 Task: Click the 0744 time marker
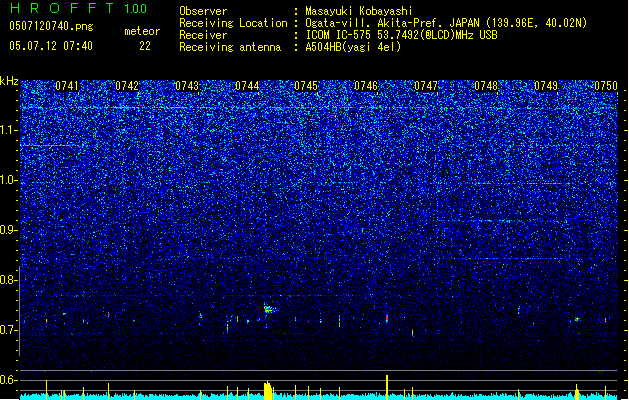coord(247,86)
